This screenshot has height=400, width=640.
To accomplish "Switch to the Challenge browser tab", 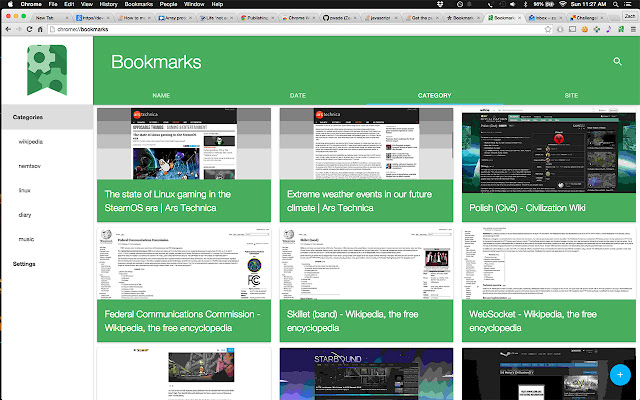I will click(x=587, y=18).
